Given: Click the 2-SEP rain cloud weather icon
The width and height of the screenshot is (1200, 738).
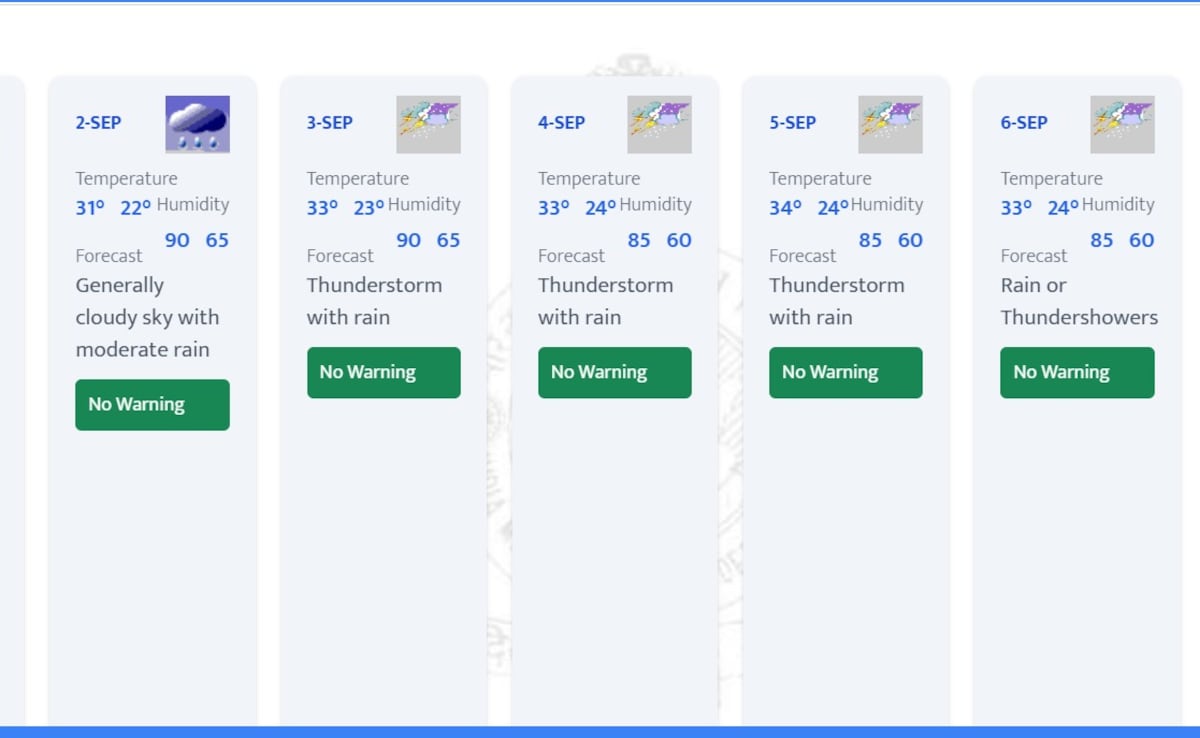Looking at the screenshot, I should coord(197,124).
